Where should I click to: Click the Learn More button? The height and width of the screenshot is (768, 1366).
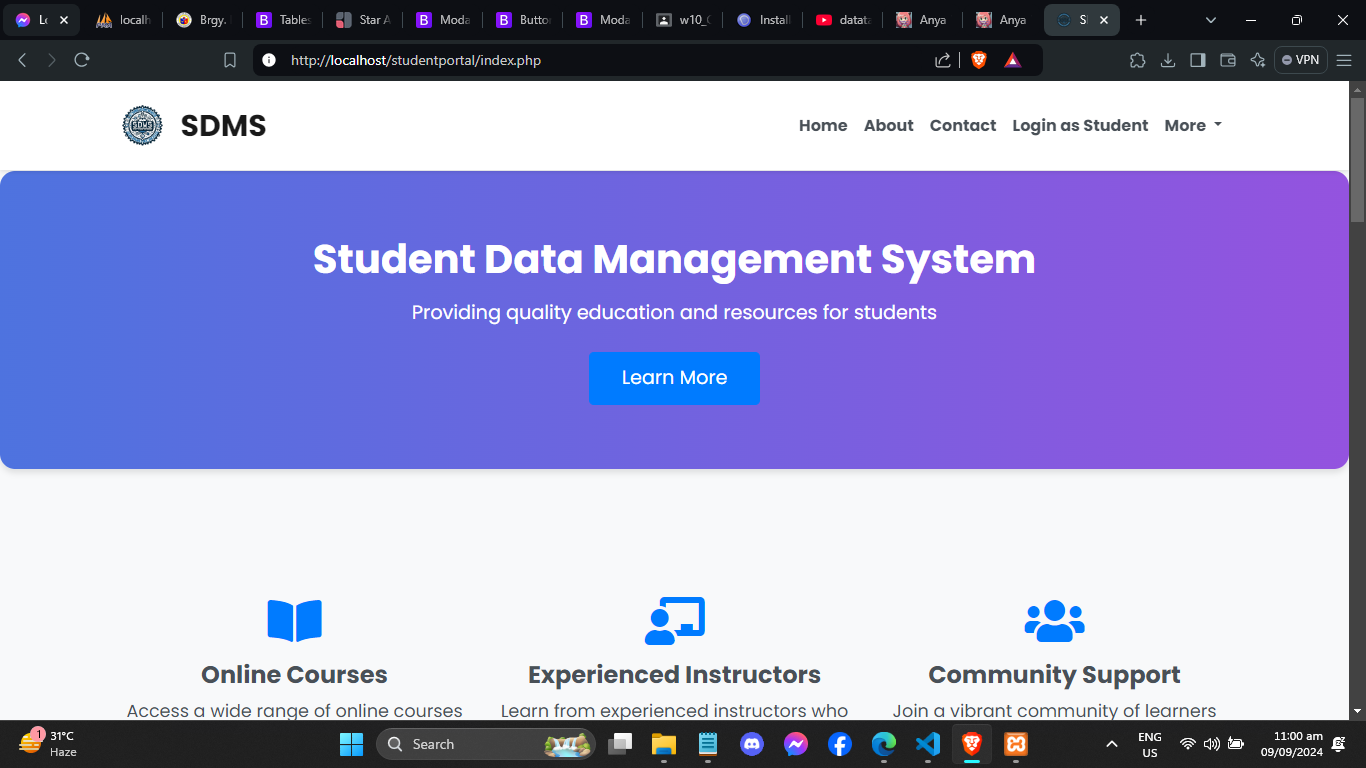point(674,378)
